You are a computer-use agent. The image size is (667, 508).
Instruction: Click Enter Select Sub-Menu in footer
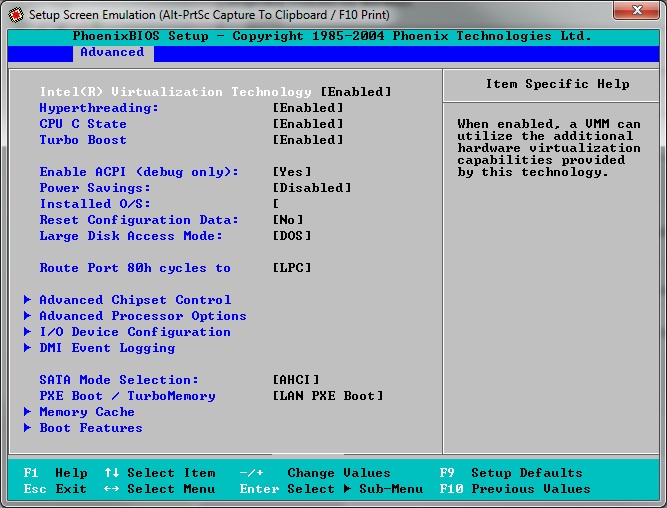[331, 489]
